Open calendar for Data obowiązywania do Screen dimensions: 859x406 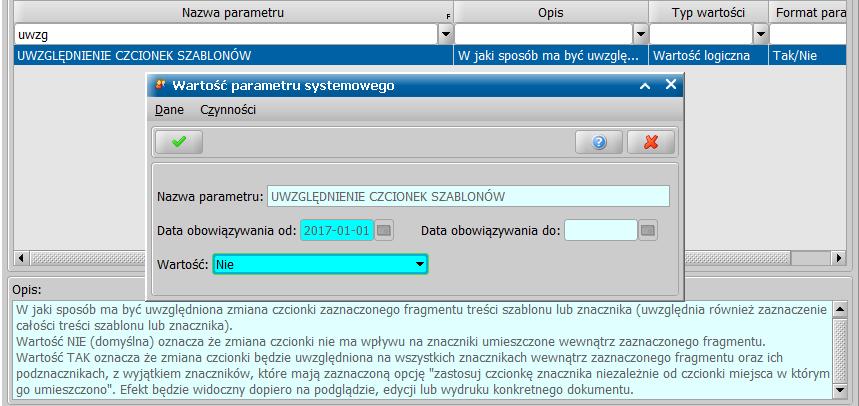click(648, 231)
